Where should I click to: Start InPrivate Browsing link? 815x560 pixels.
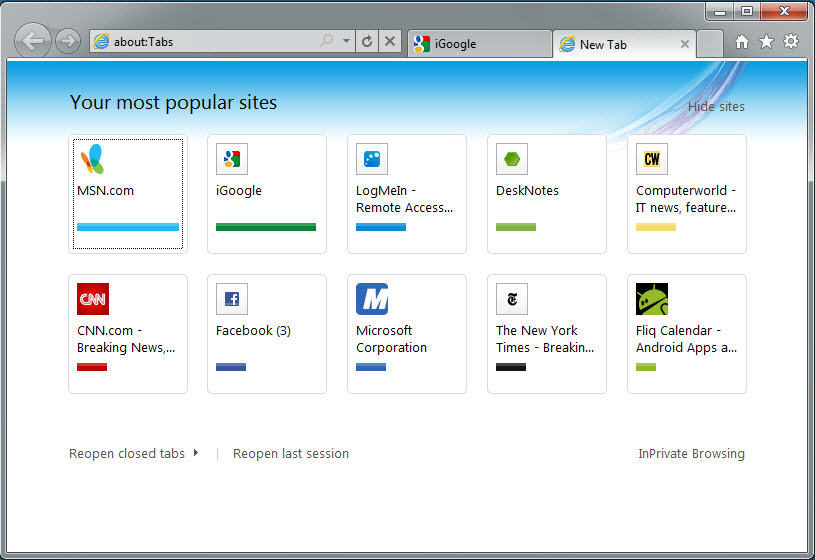(691, 454)
